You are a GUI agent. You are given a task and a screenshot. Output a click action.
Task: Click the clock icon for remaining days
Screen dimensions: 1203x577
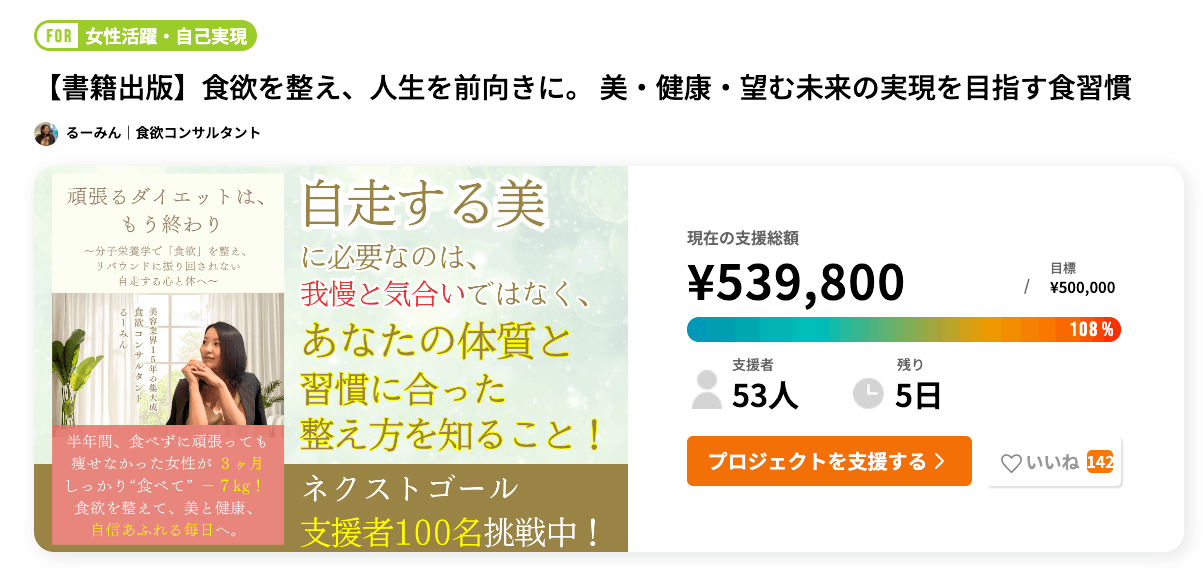pyautogui.click(x=867, y=392)
